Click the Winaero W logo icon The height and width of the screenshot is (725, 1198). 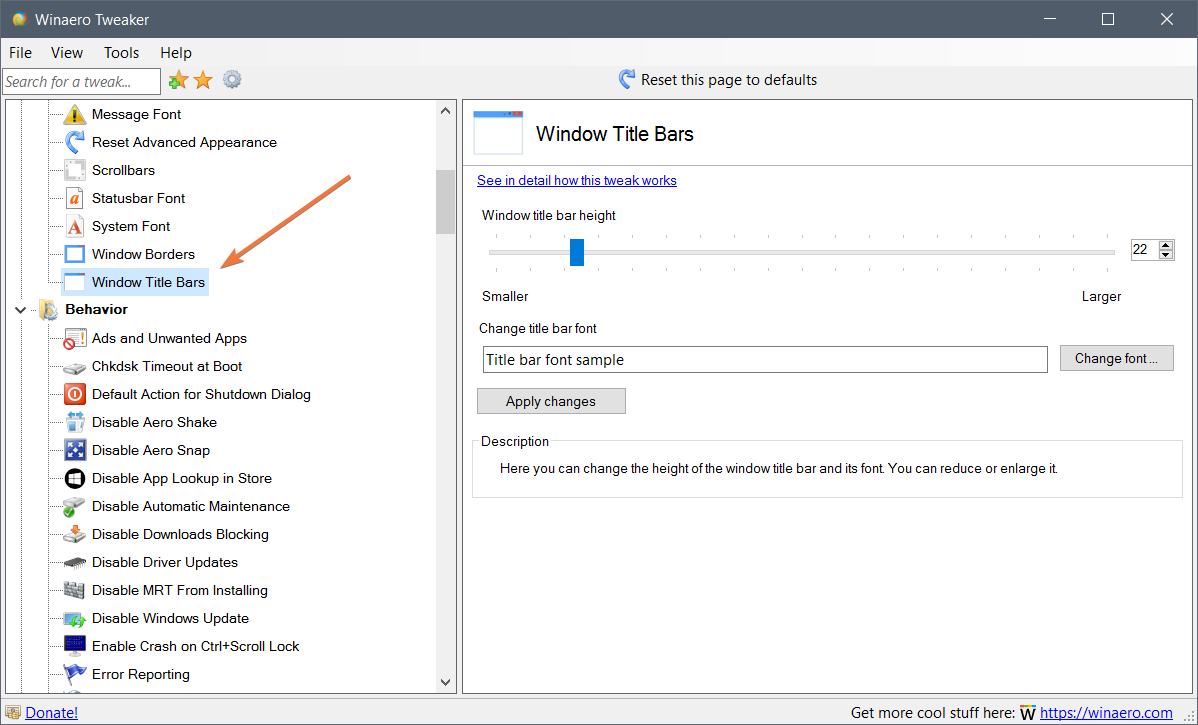tap(1028, 713)
